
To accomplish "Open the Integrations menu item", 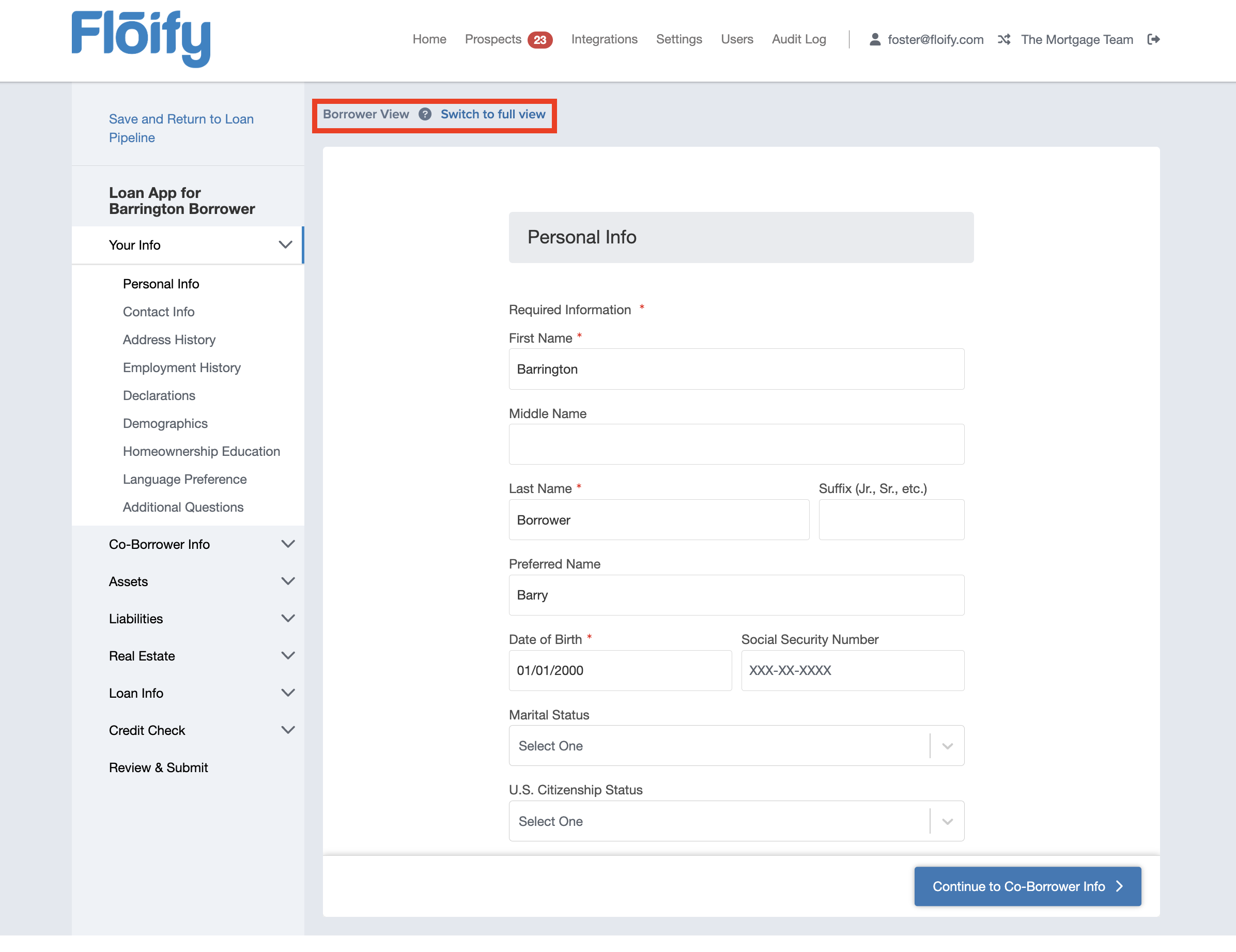I will point(604,39).
